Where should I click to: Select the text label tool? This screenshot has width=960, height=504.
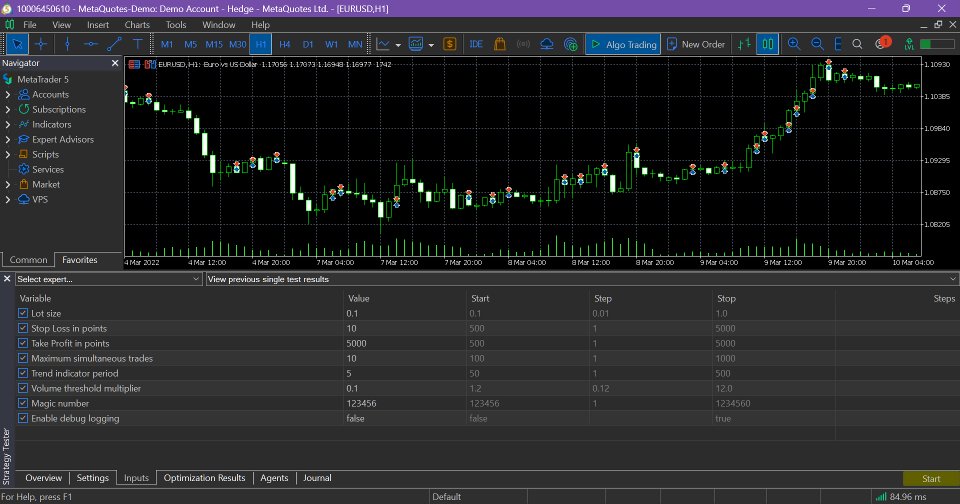coord(138,44)
